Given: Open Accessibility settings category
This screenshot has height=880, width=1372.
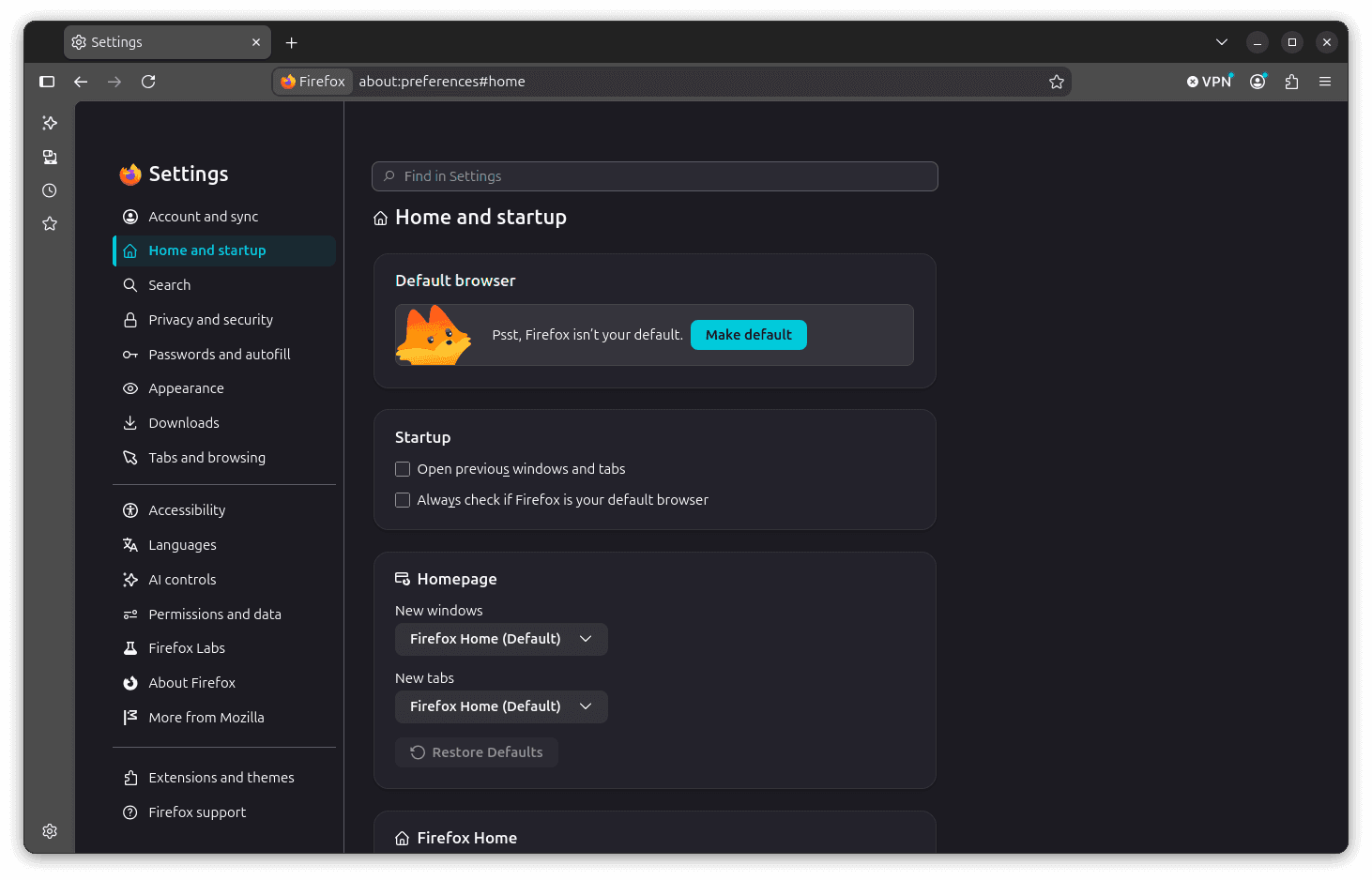Looking at the screenshot, I should (x=224, y=510).
